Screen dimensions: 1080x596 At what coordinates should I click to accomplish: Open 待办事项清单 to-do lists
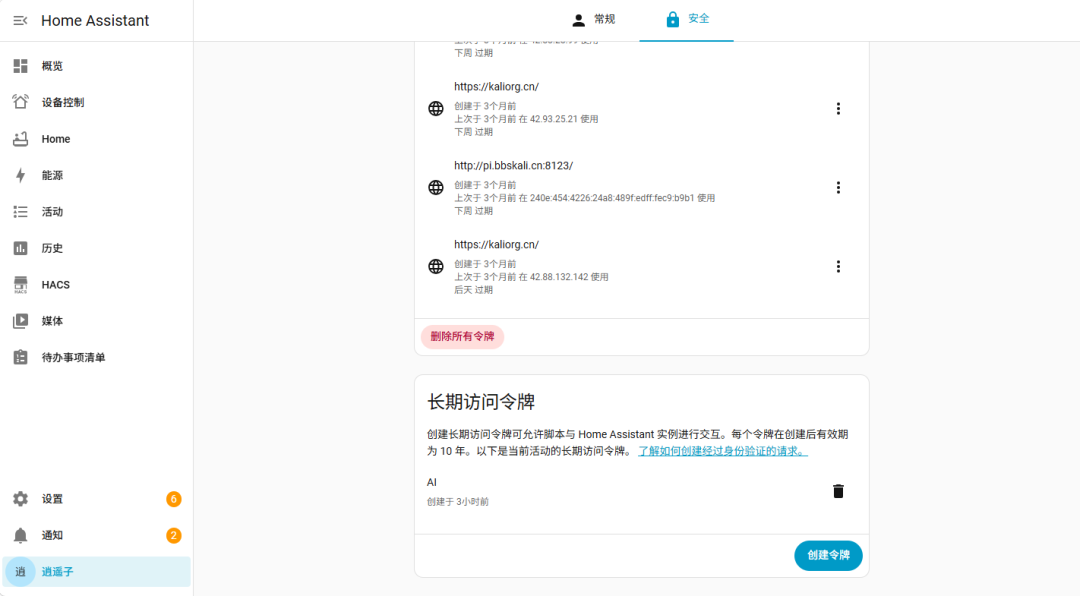point(96,358)
